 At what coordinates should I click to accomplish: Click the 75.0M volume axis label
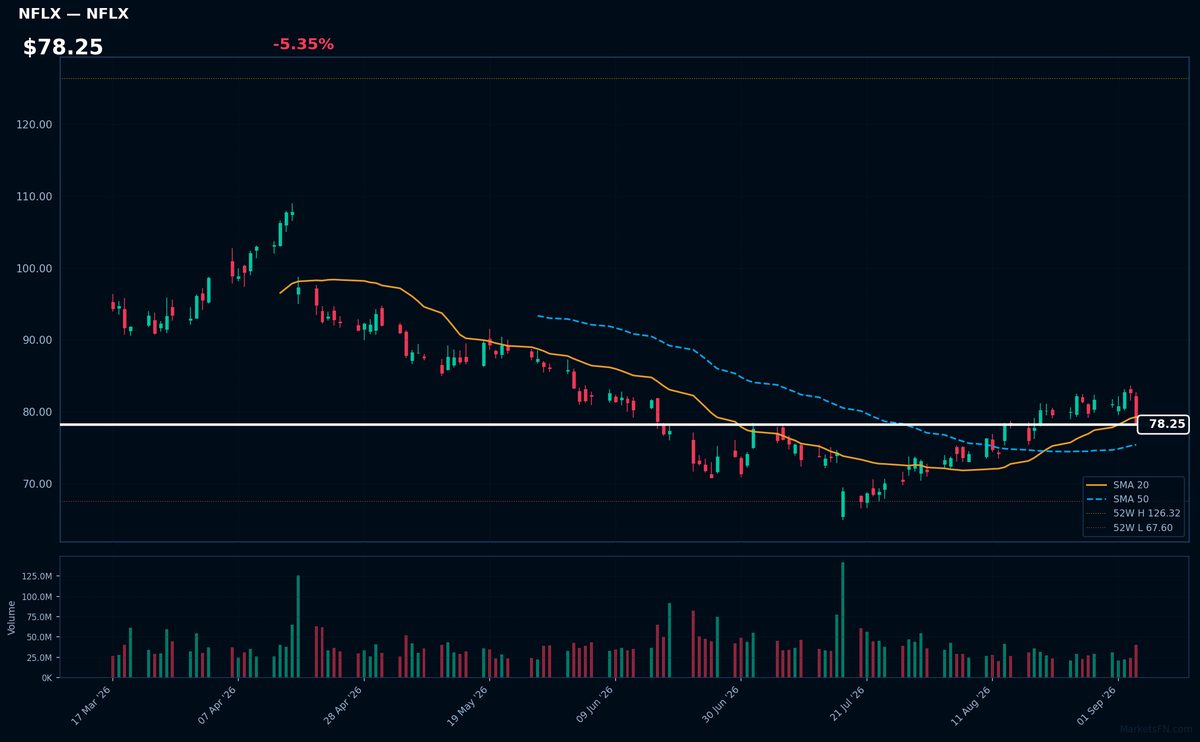[40, 617]
